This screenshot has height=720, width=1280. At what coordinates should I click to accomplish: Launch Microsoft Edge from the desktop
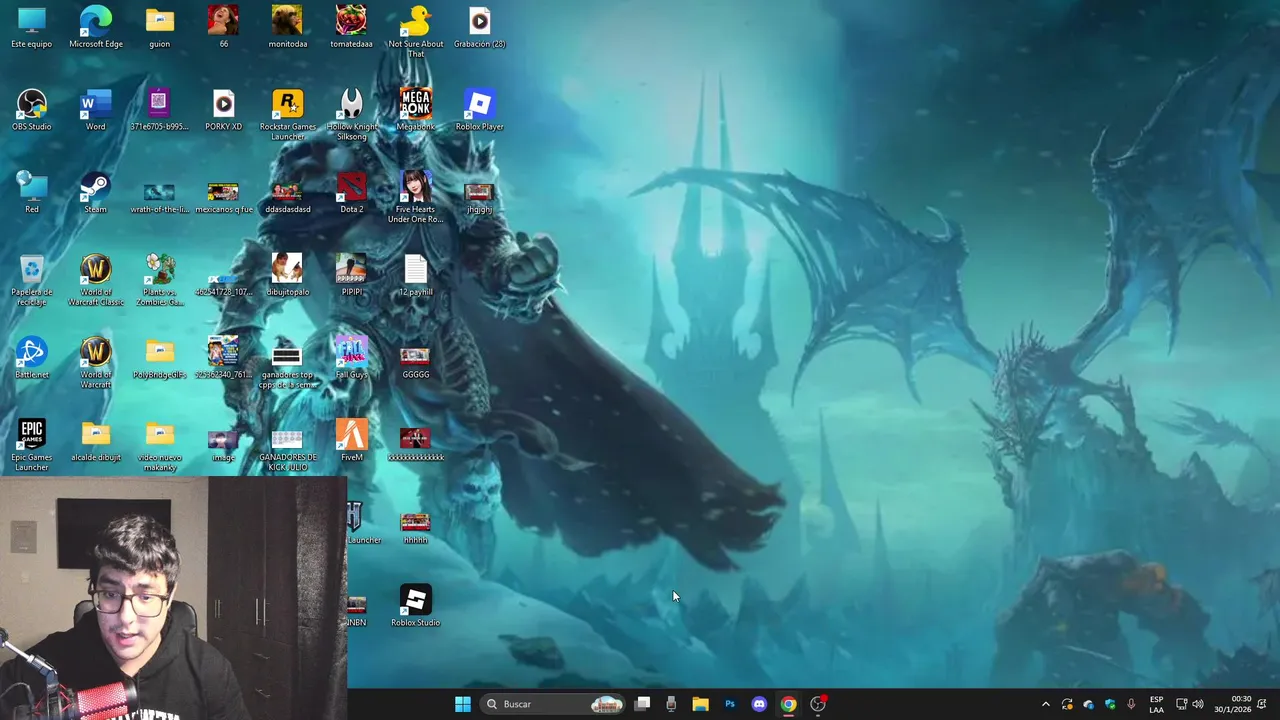click(x=96, y=27)
